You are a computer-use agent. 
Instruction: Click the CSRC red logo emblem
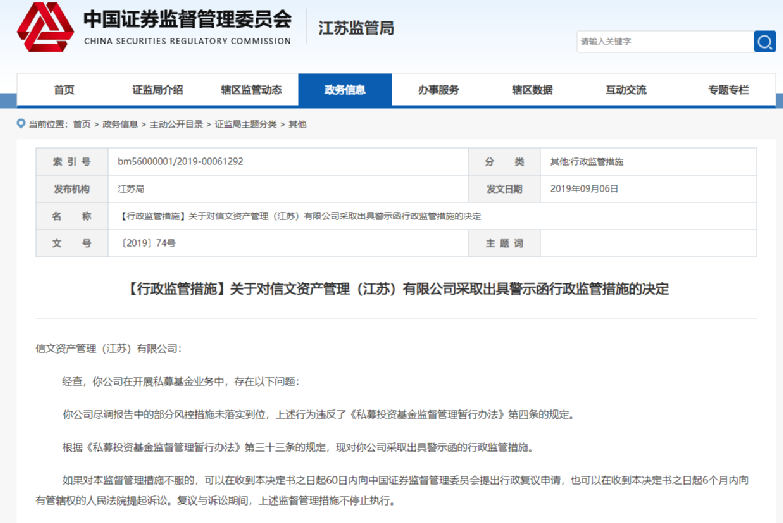(45, 27)
